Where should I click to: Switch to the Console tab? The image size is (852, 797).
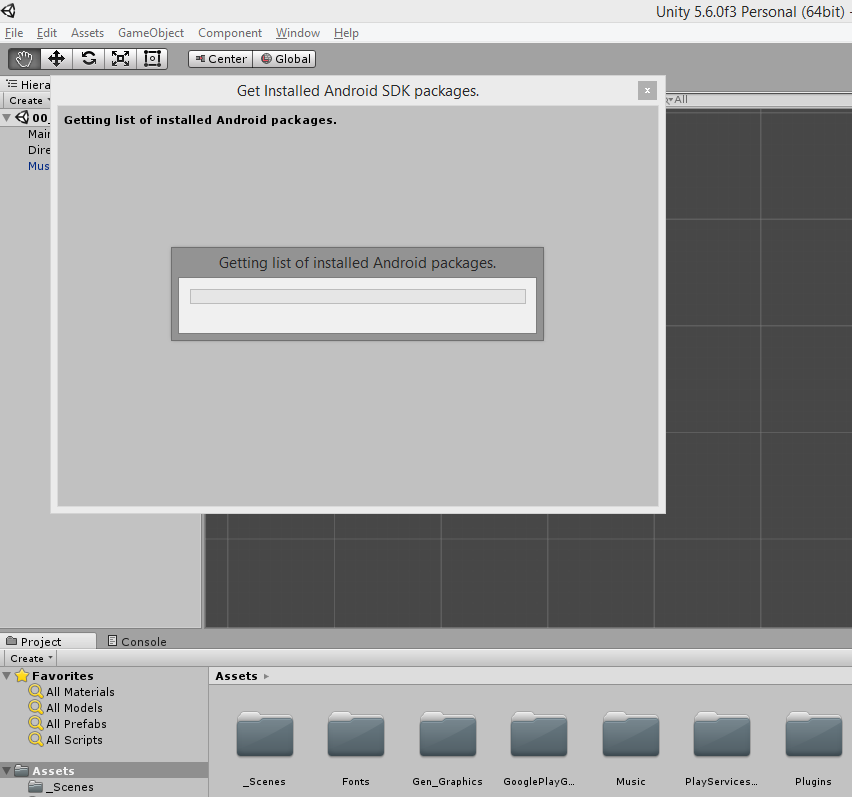tap(137, 642)
